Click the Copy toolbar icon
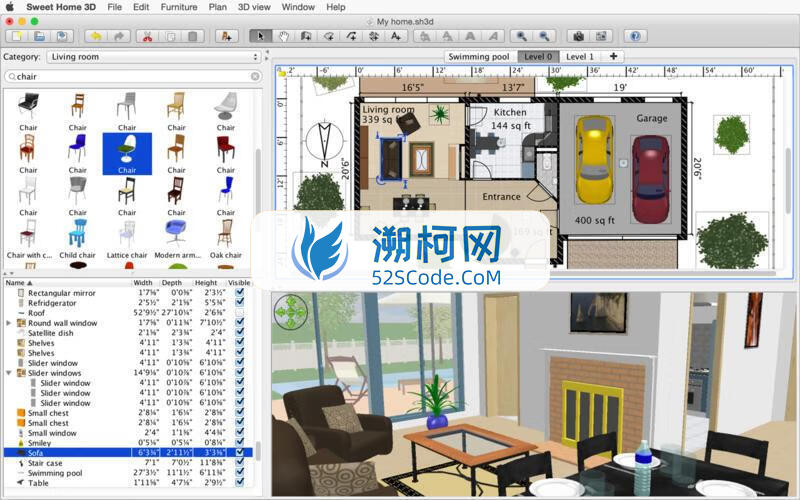 click(x=170, y=36)
